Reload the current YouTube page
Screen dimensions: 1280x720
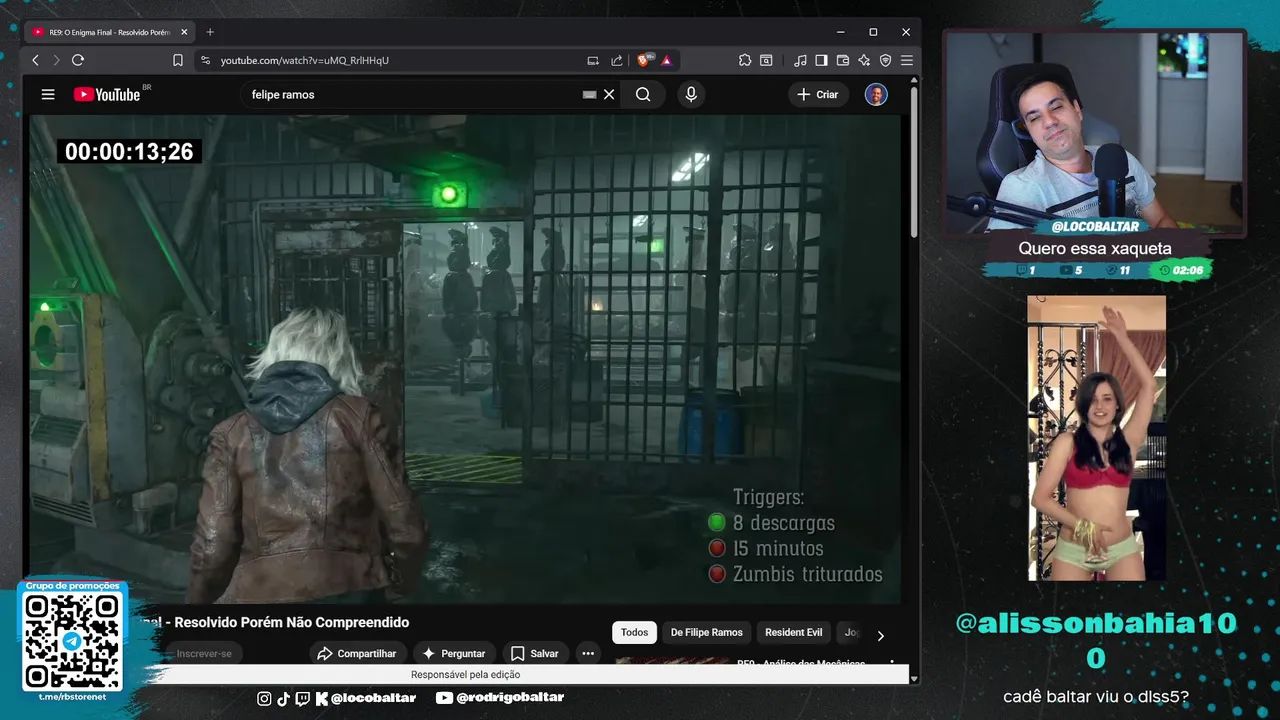click(x=78, y=60)
